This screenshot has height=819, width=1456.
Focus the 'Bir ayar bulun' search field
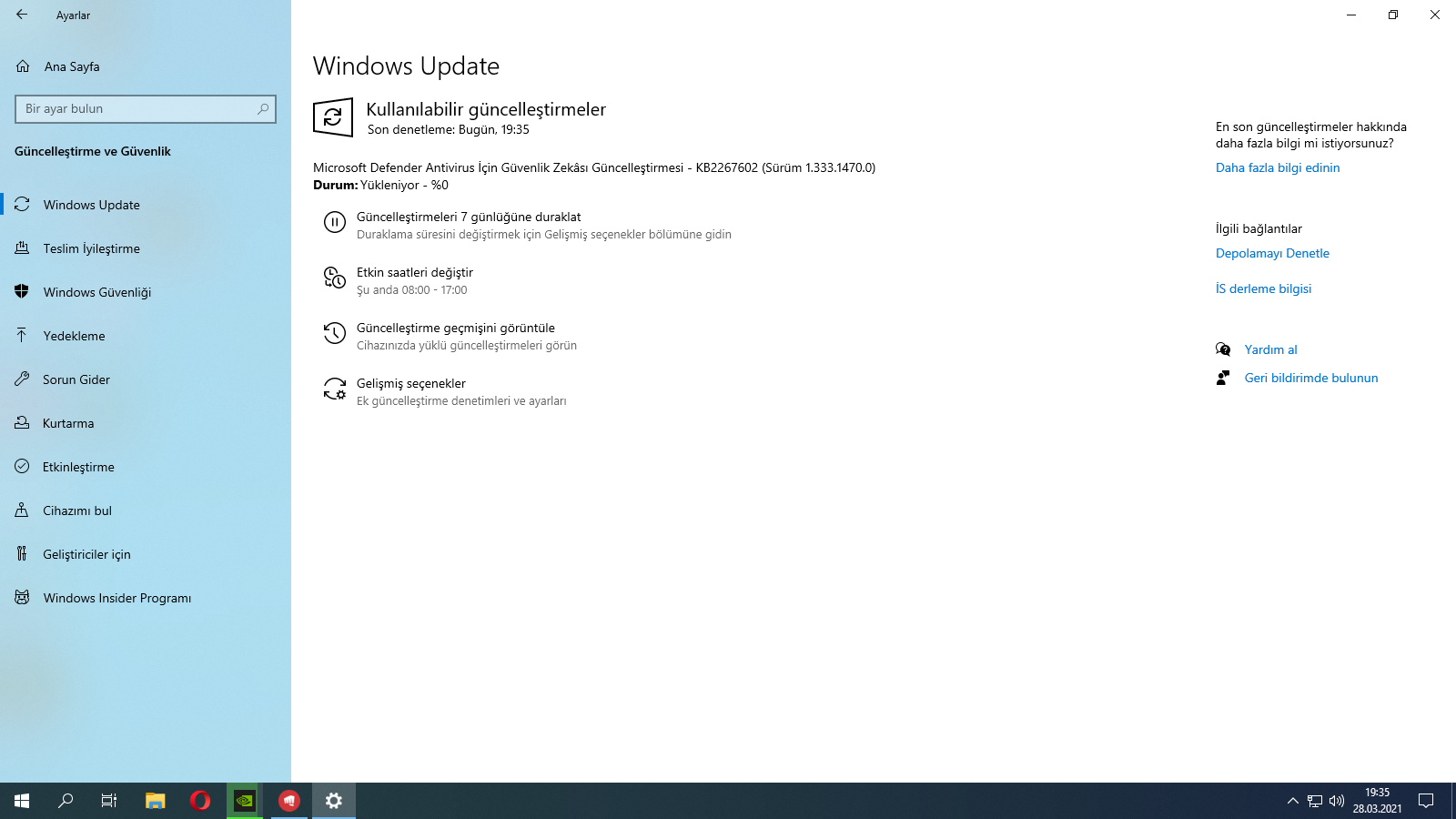[146, 109]
